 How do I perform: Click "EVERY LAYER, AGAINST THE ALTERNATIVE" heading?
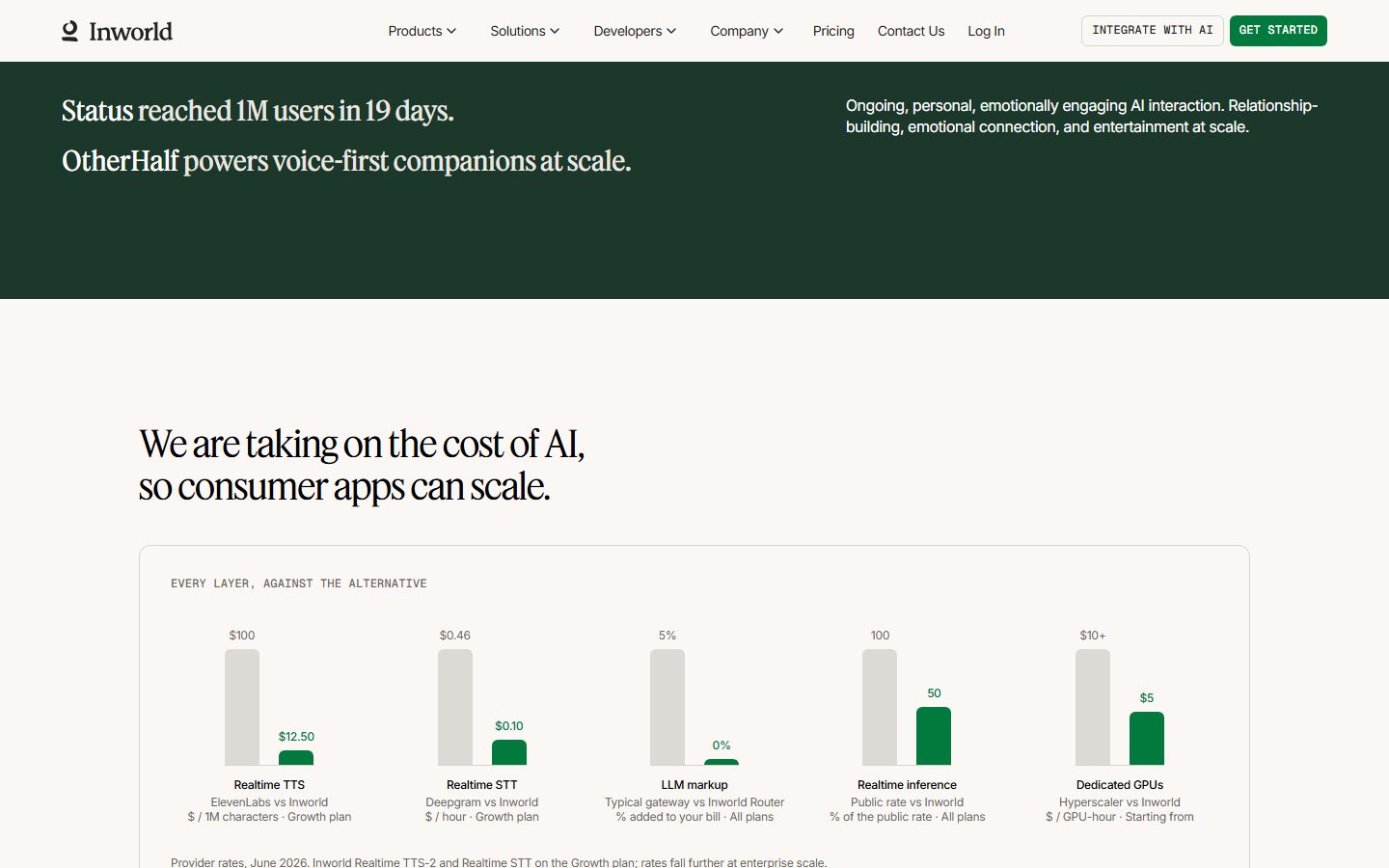pos(299,583)
